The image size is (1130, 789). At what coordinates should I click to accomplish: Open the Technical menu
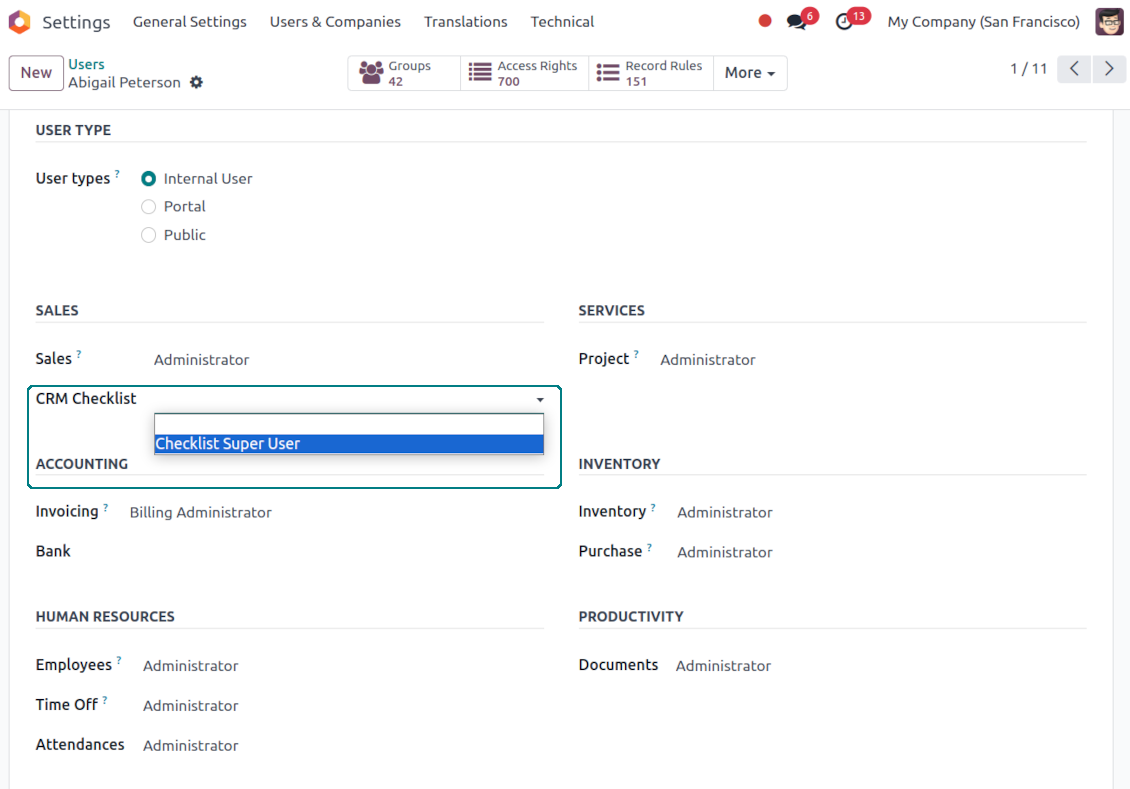coord(562,22)
